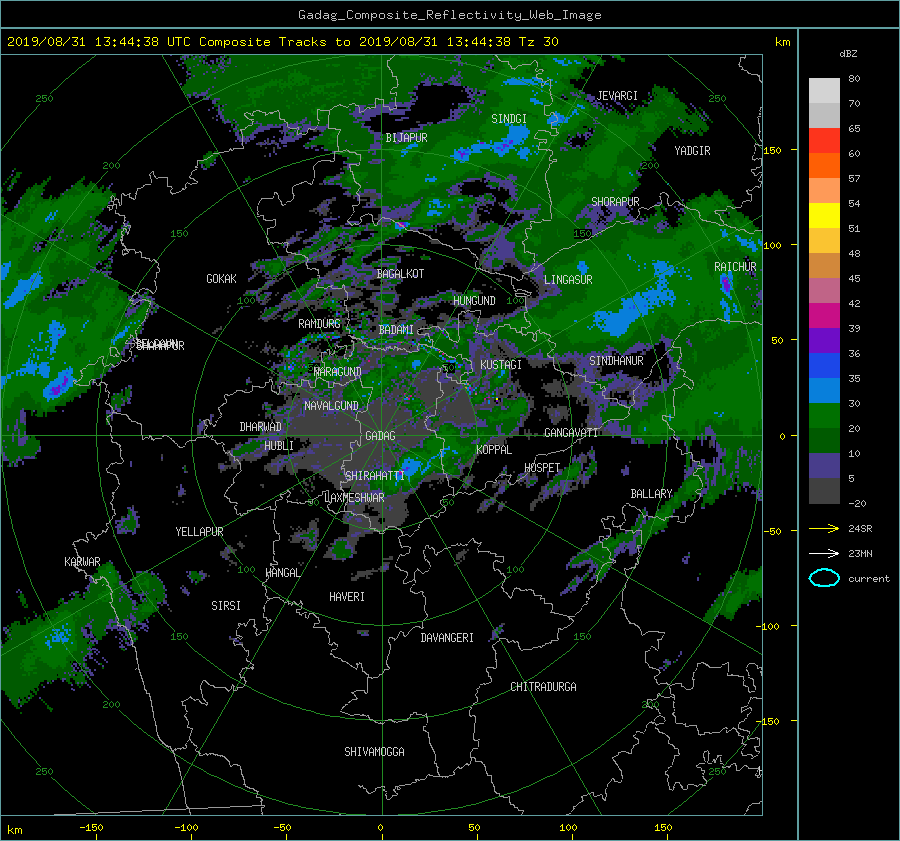Click the RAICHUR city label
The width and height of the screenshot is (900, 841).
pos(735,267)
